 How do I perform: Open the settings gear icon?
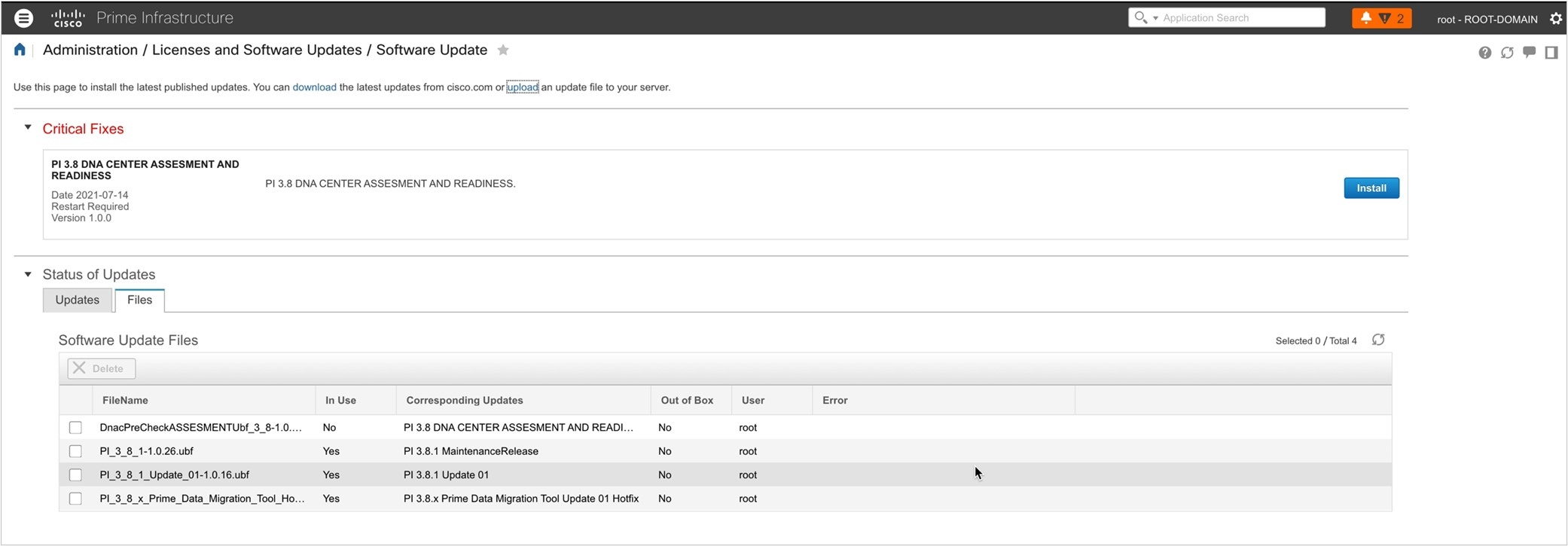pos(1556,19)
